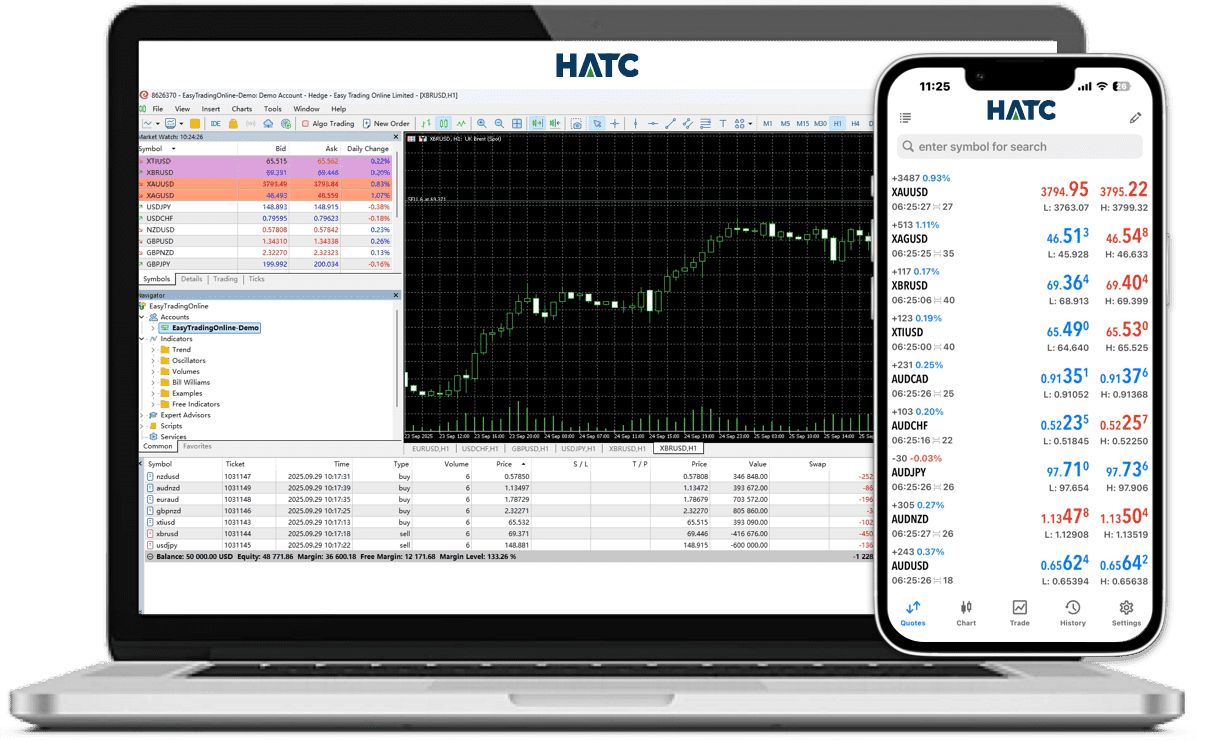Screen dimensions: 1208x742
Task: Click the tile windows grid icon
Action: [x=517, y=124]
